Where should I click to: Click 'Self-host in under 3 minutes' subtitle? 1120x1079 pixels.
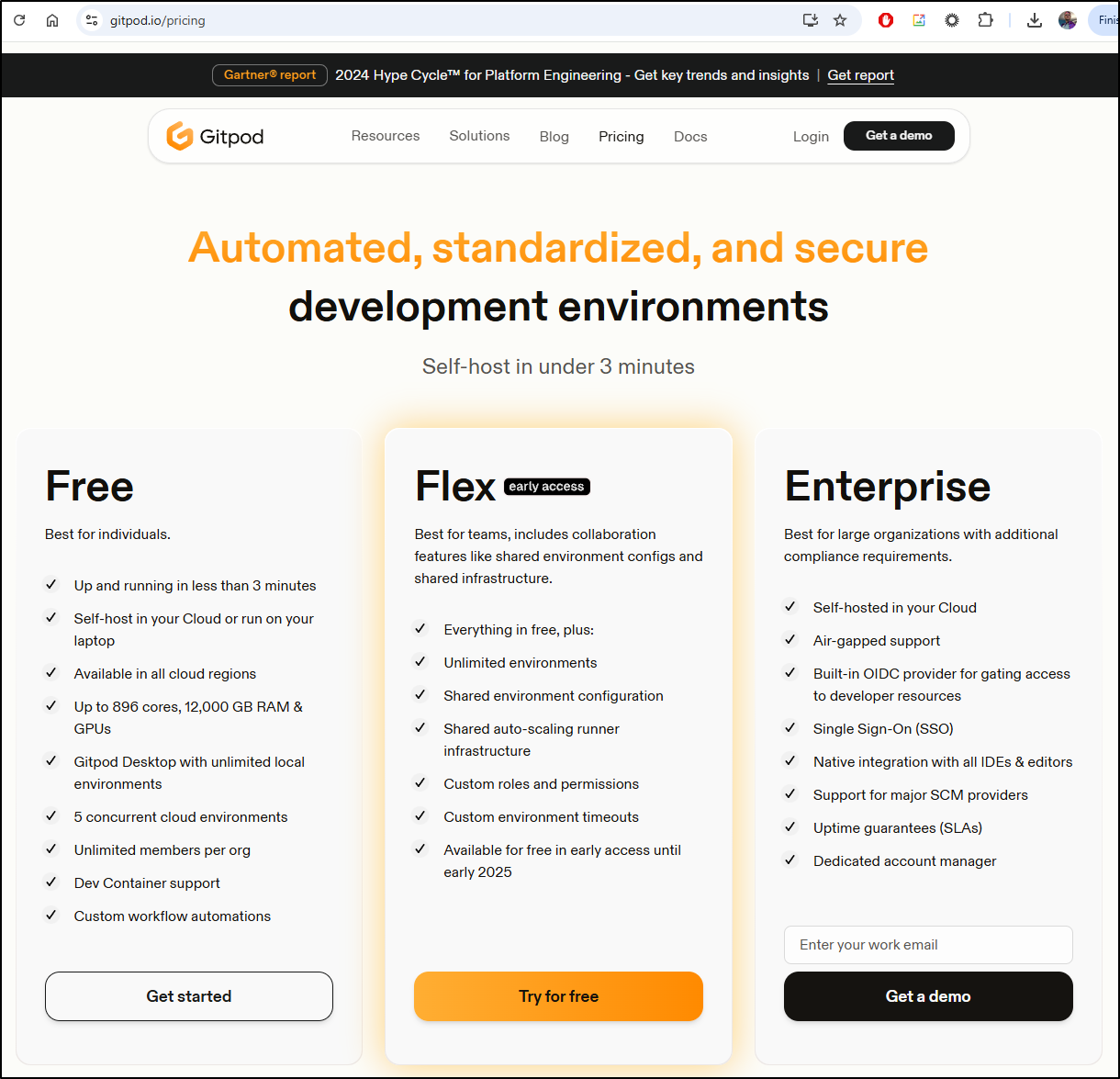[558, 366]
